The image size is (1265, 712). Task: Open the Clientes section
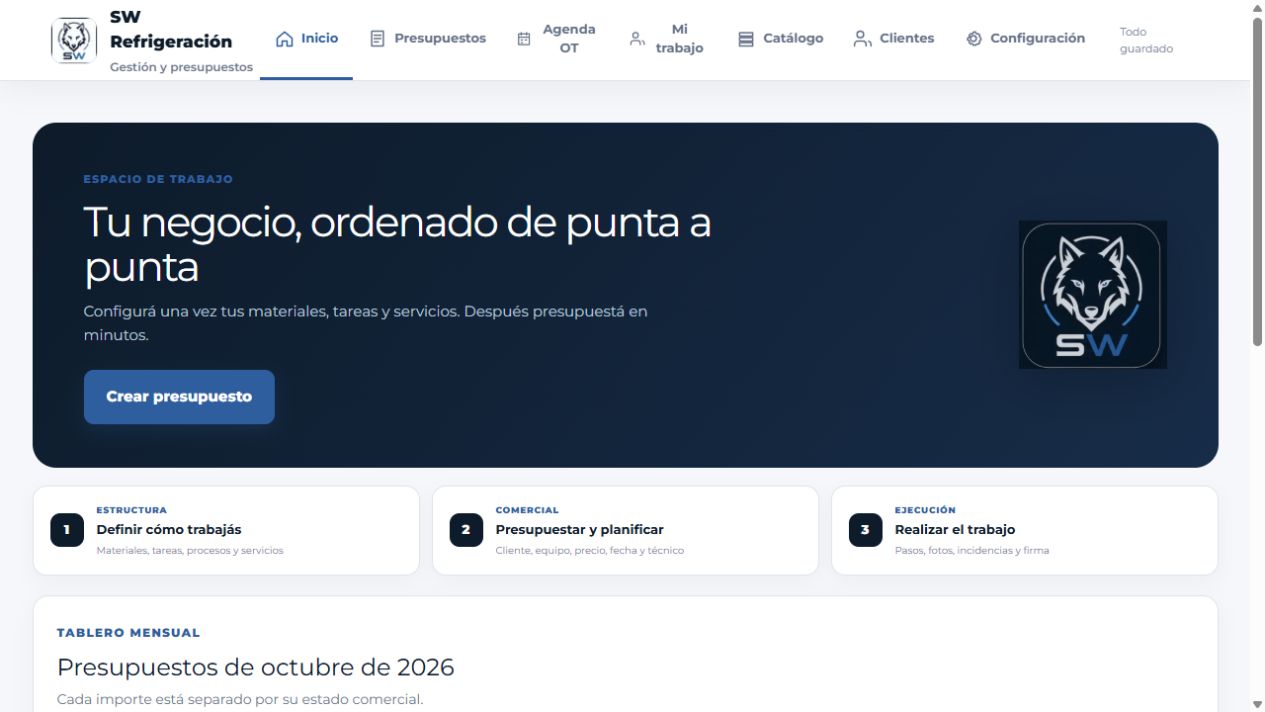(x=894, y=39)
